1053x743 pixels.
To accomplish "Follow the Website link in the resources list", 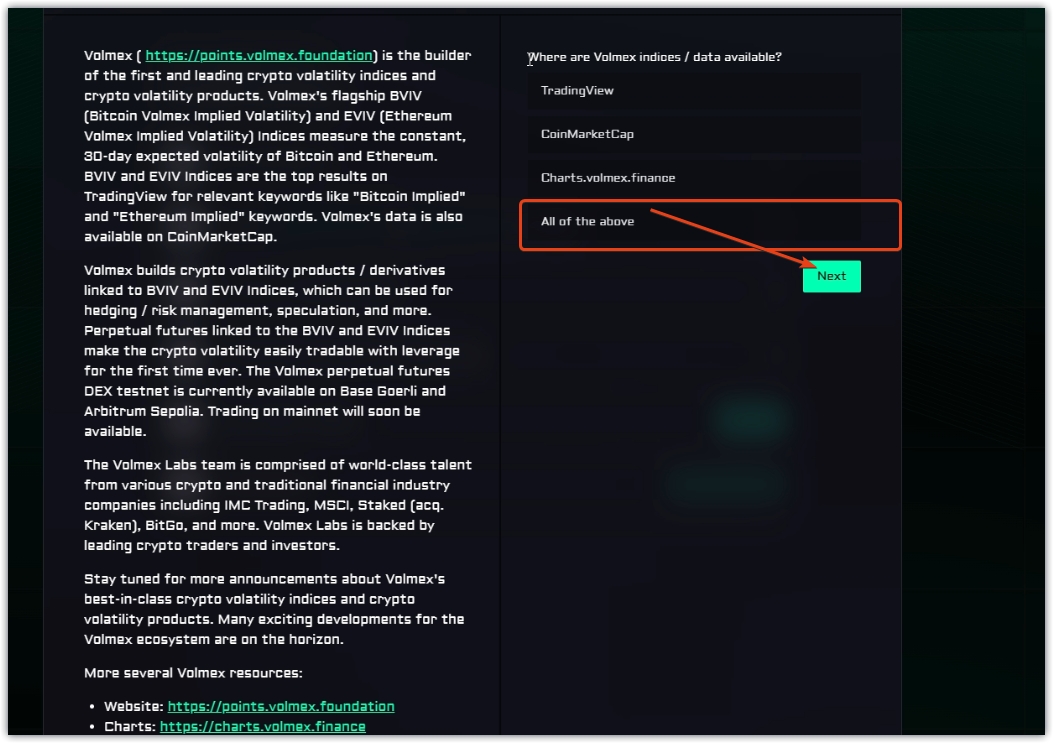I will [281, 706].
